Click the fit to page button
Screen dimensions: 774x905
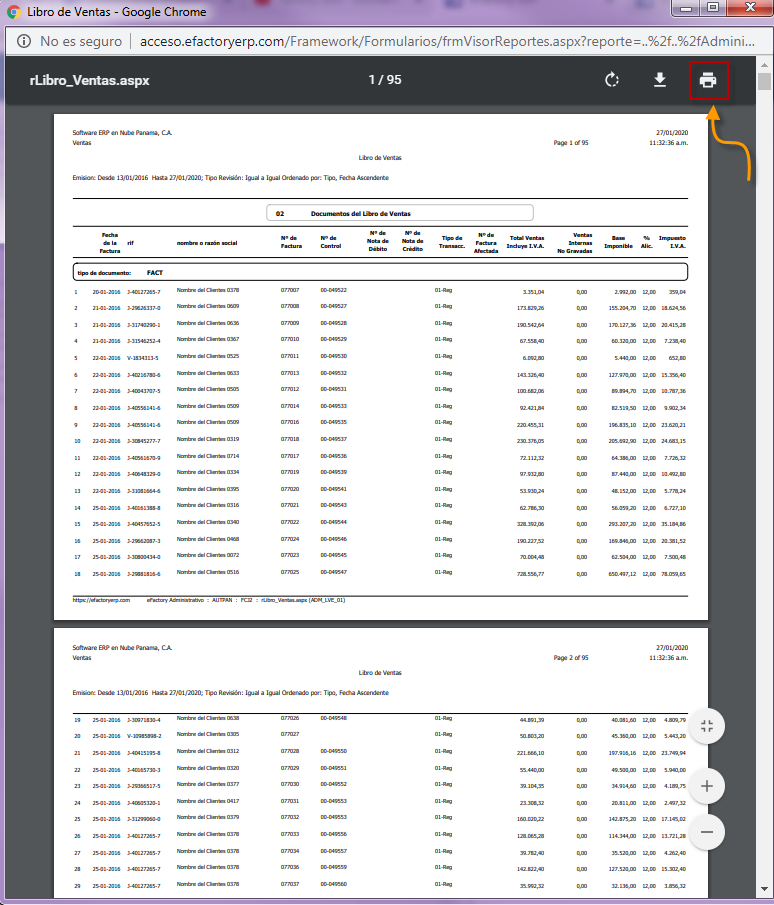(x=707, y=727)
